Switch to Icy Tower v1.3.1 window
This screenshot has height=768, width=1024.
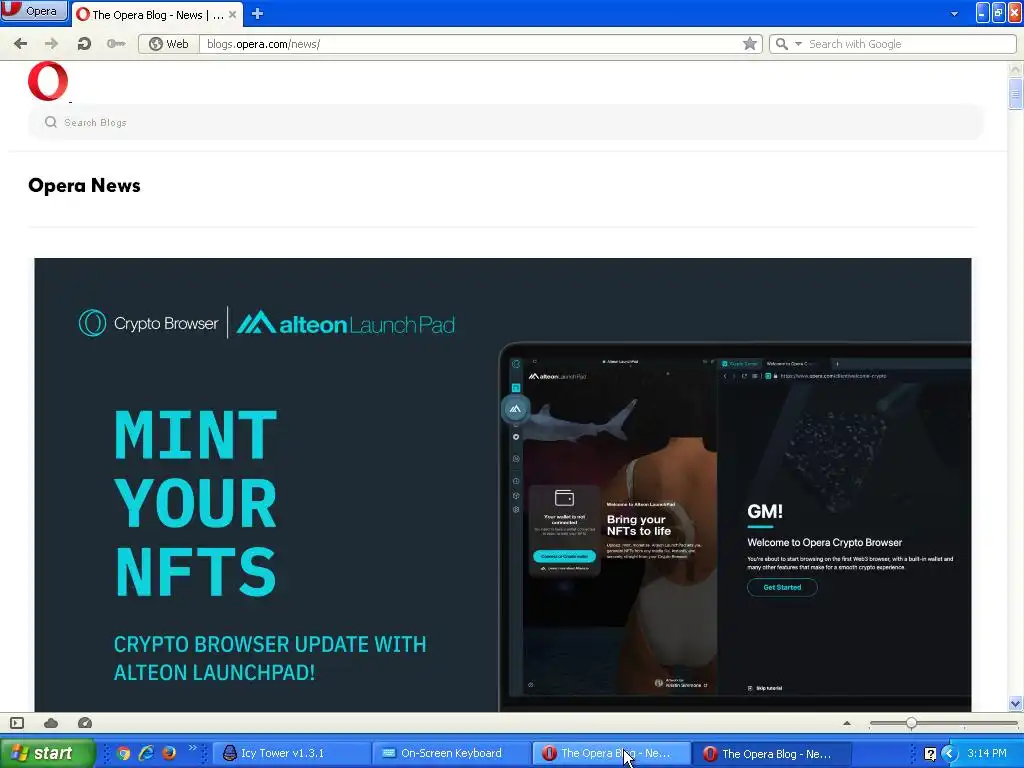[x=291, y=753]
